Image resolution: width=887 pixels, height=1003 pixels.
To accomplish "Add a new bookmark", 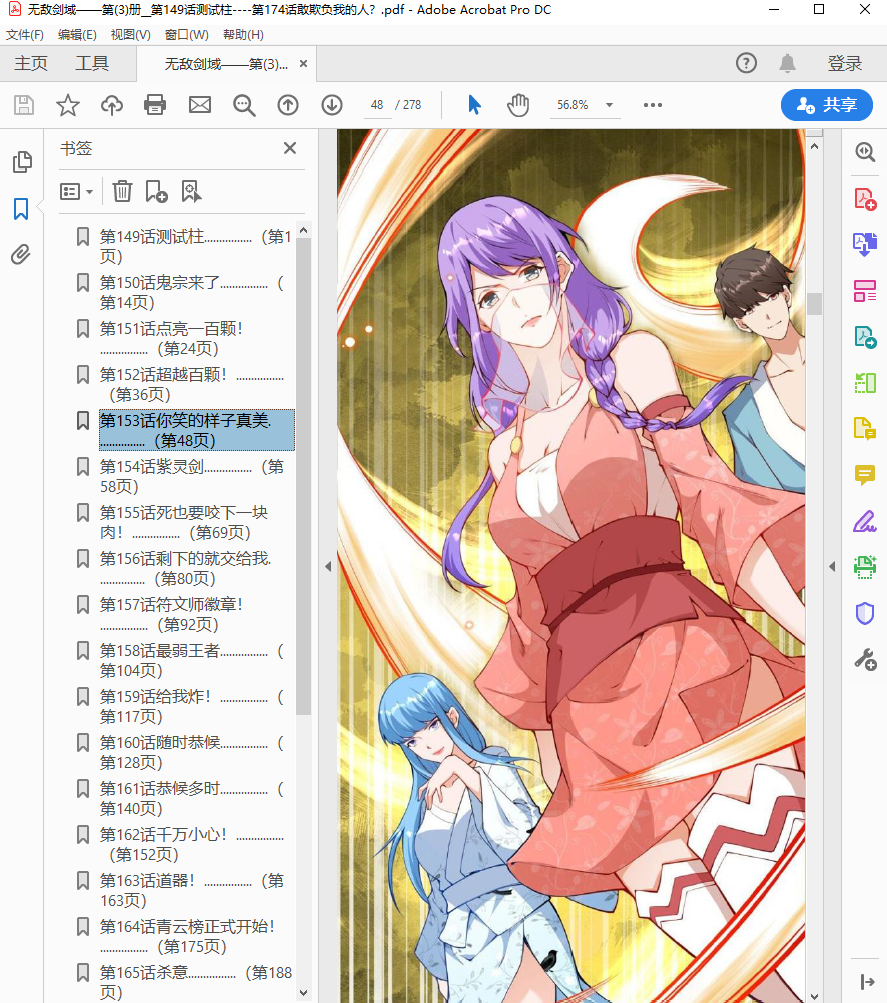I will (156, 191).
